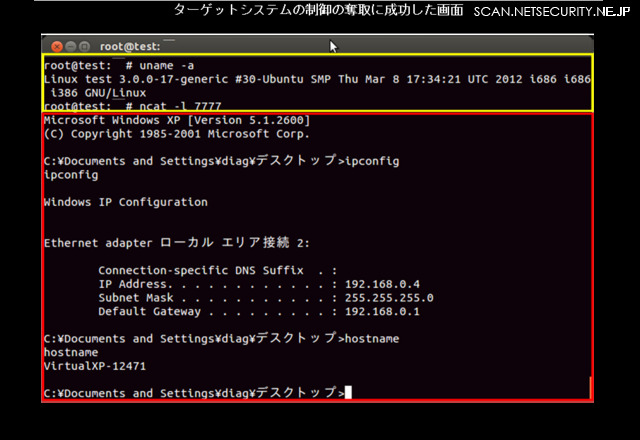Click the 'Connection-specific DNS Suffix' line

218,270
